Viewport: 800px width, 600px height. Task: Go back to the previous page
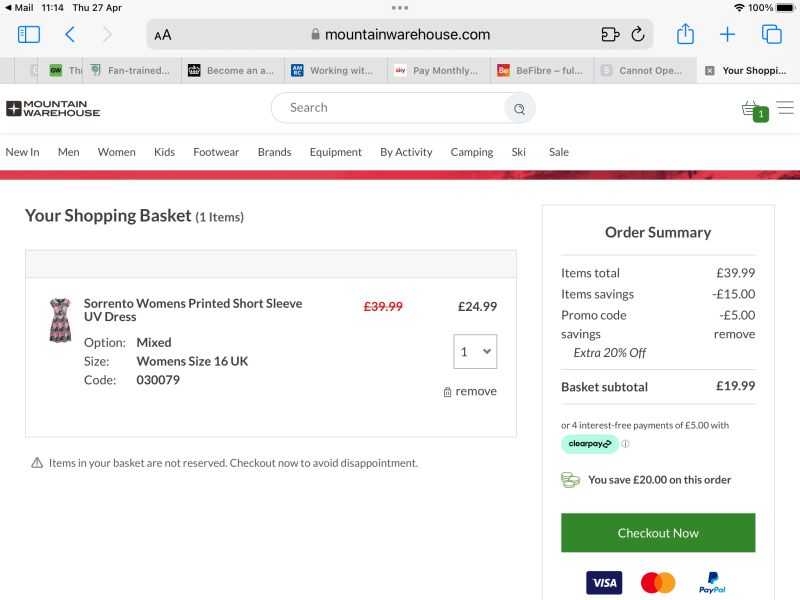[x=69, y=35]
